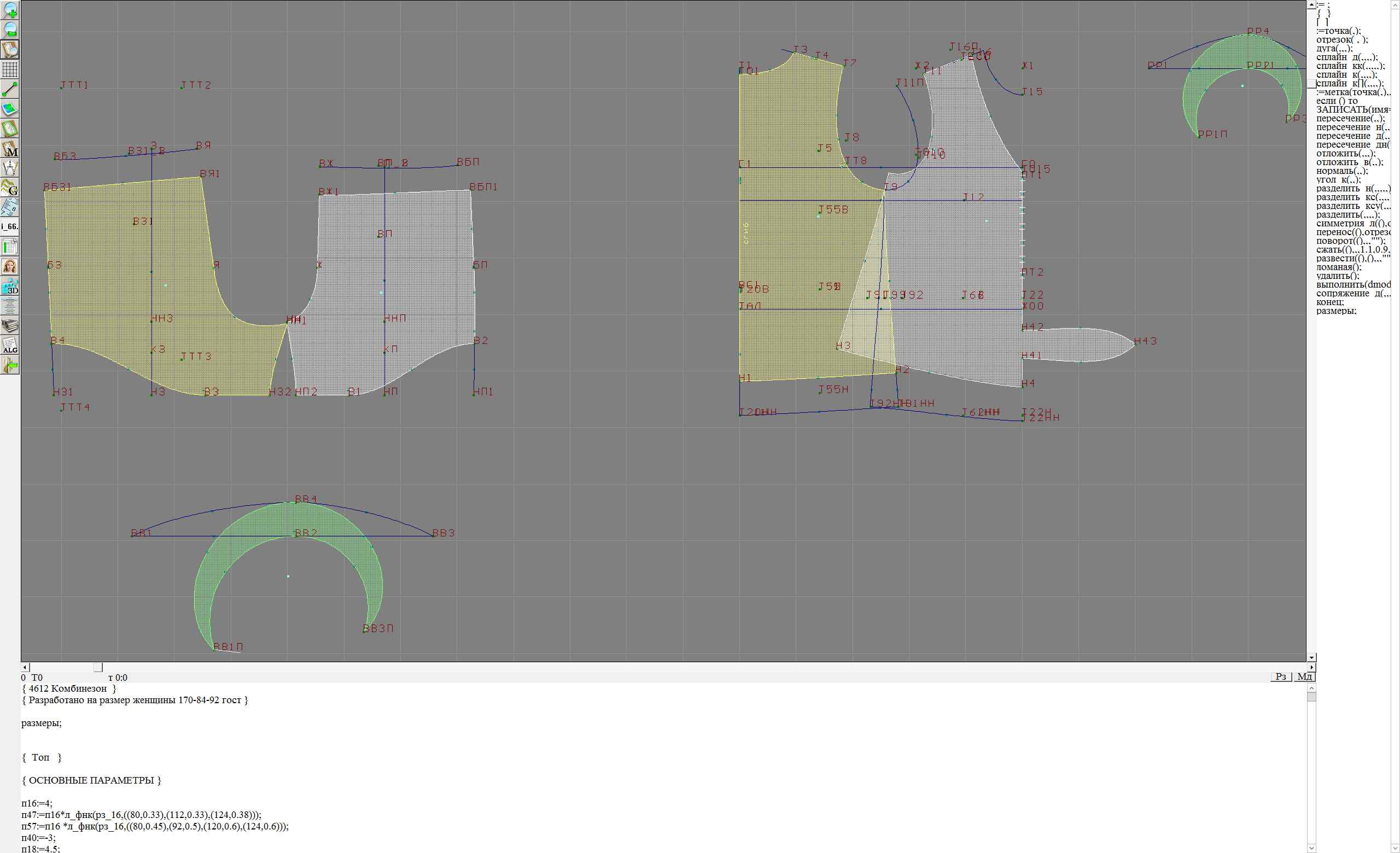The height and width of the screenshot is (853, 1400).
Task: Click the Рз button
Action: 1281,676
